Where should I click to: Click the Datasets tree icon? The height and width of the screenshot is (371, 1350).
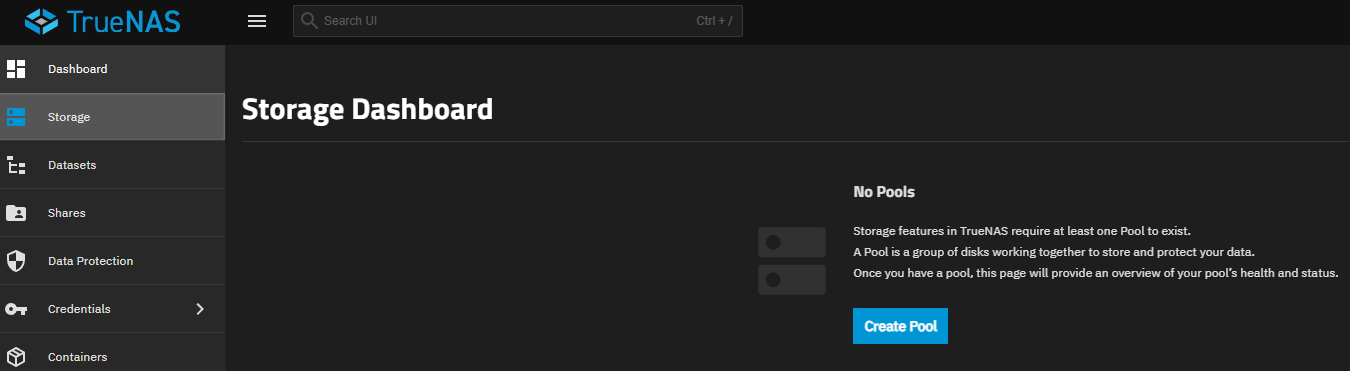tap(16, 165)
